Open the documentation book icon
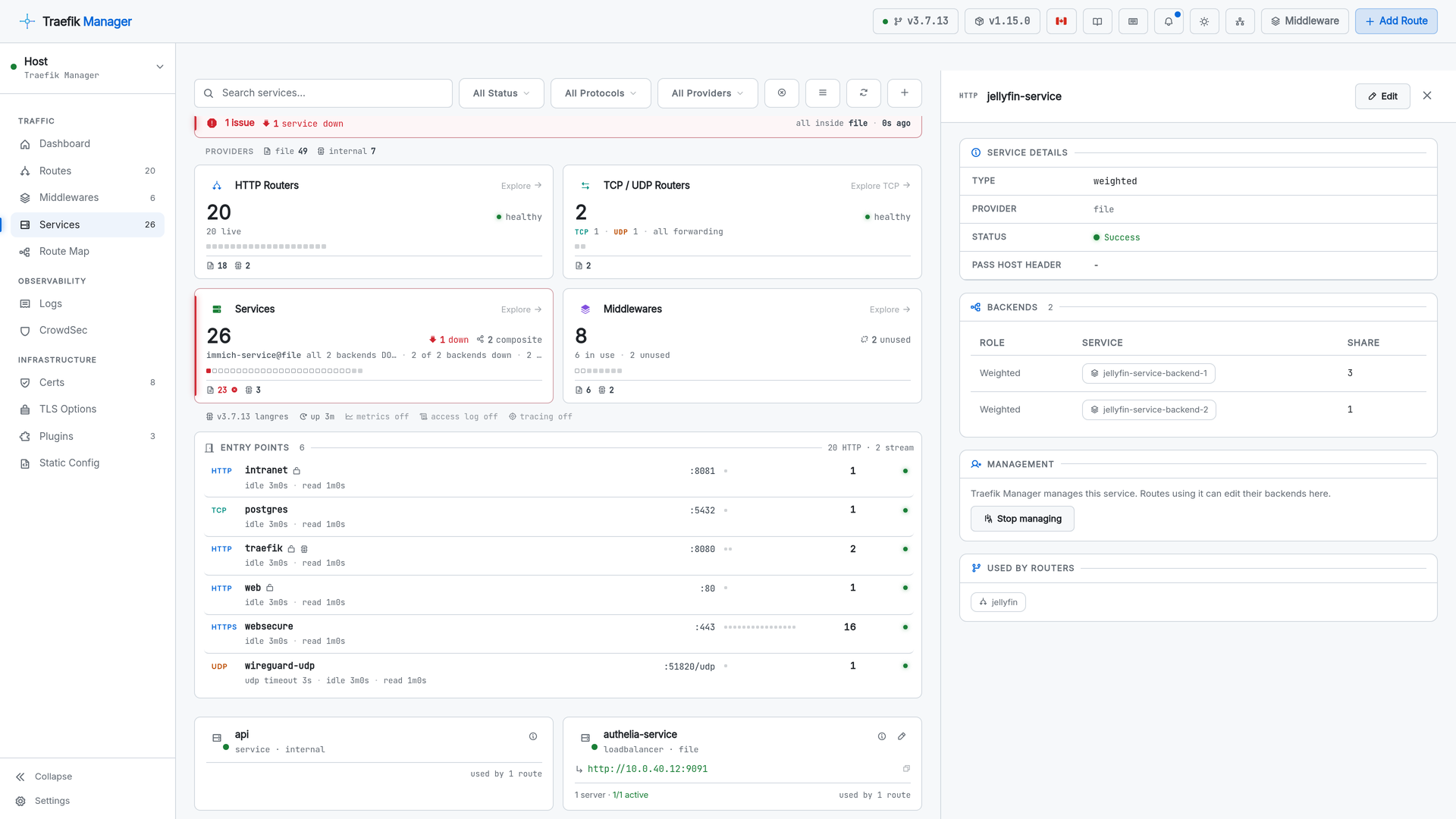This screenshot has width=1456, height=819. [1097, 21]
